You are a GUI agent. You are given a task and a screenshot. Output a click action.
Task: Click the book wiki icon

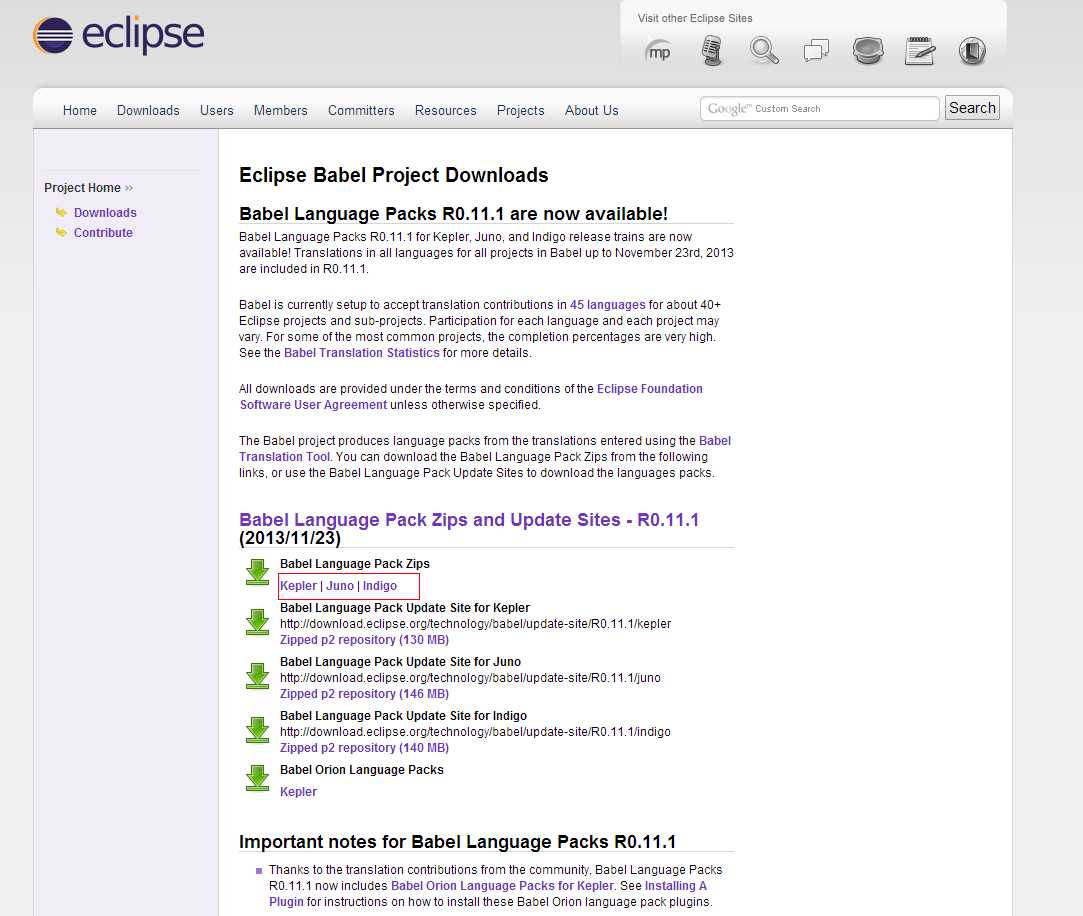tap(972, 50)
